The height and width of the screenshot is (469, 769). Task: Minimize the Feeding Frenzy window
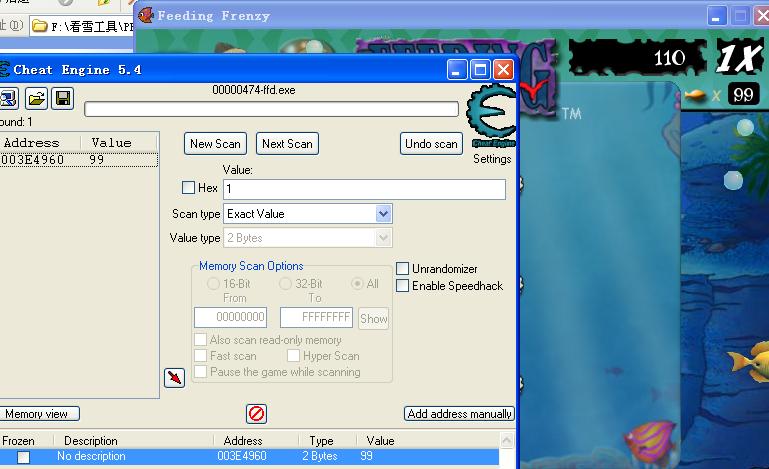tap(717, 16)
